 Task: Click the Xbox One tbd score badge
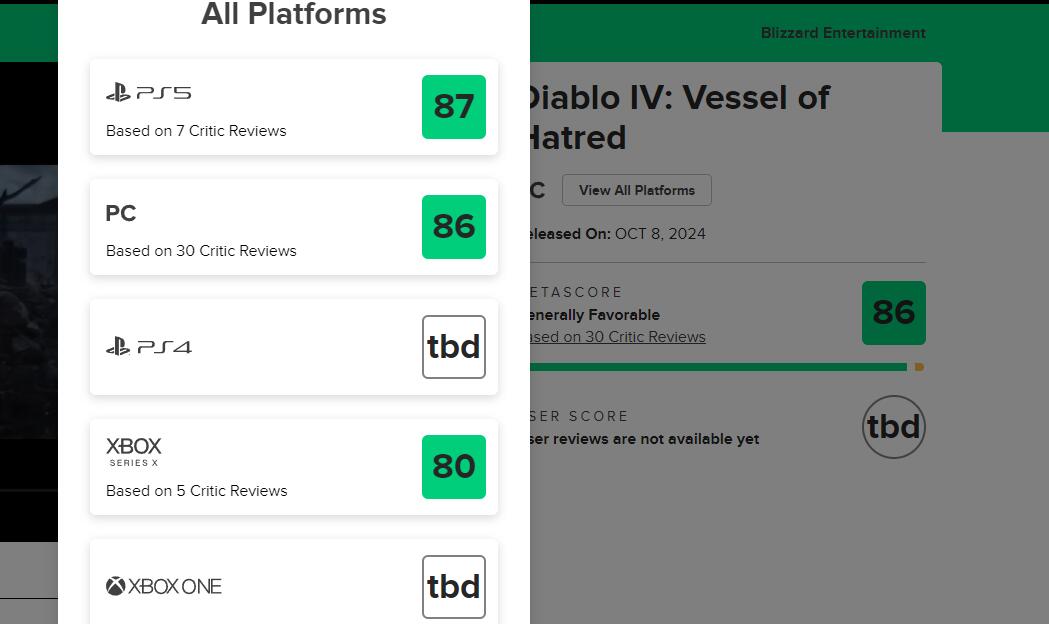click(454, 587)
